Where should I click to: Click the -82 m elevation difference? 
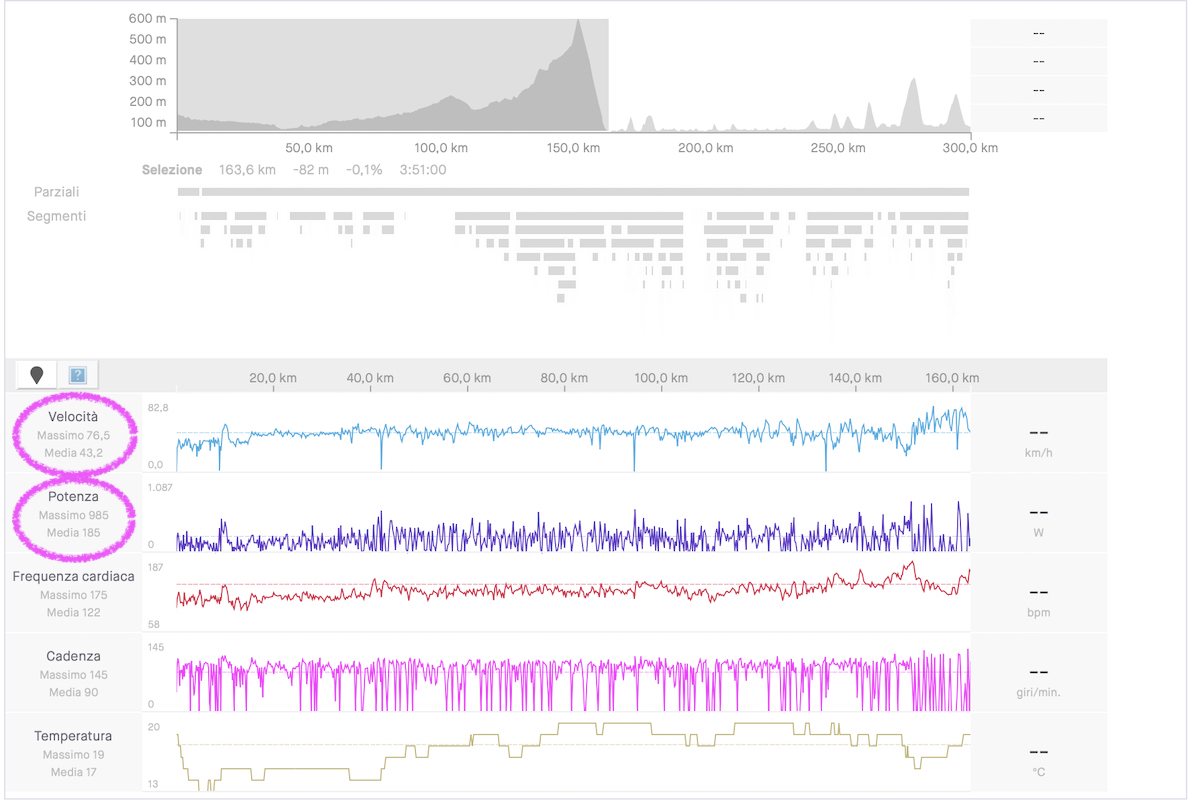pyautogui.click(x=311, y=170)
